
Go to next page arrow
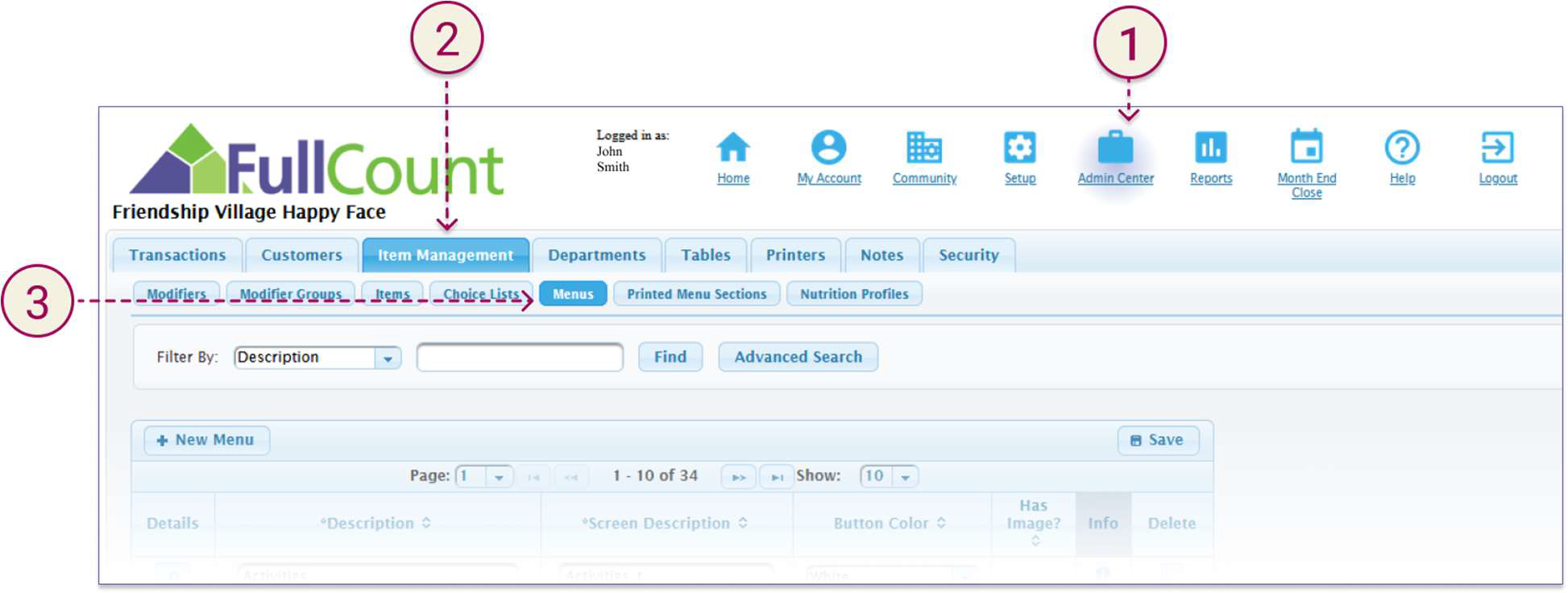tap(738, 477)
